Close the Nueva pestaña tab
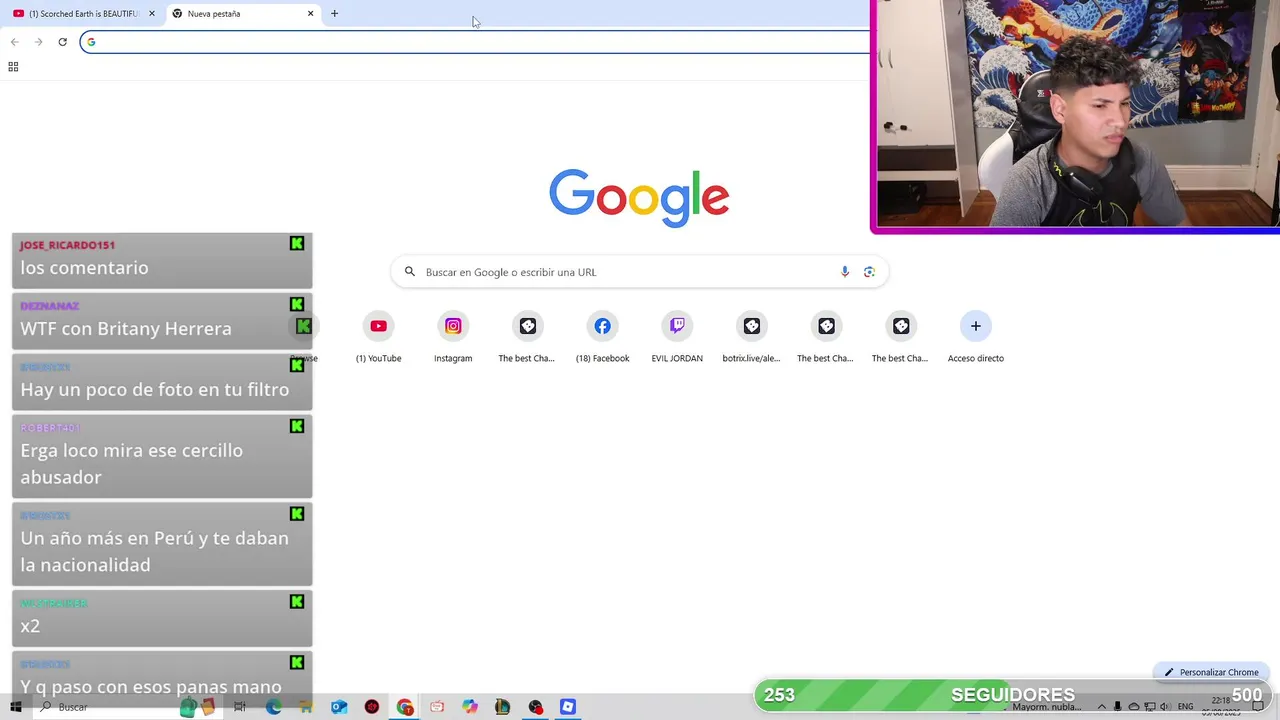Screen dimensions: 1280x720 (310, 14)
